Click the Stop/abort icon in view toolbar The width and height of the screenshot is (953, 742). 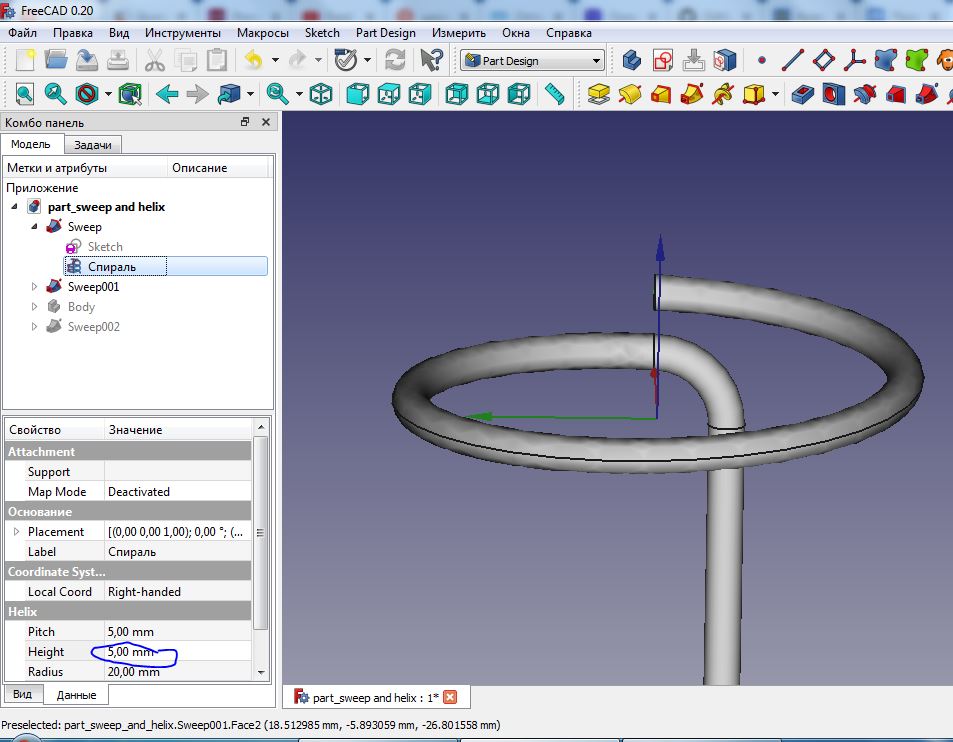[87, 95]
